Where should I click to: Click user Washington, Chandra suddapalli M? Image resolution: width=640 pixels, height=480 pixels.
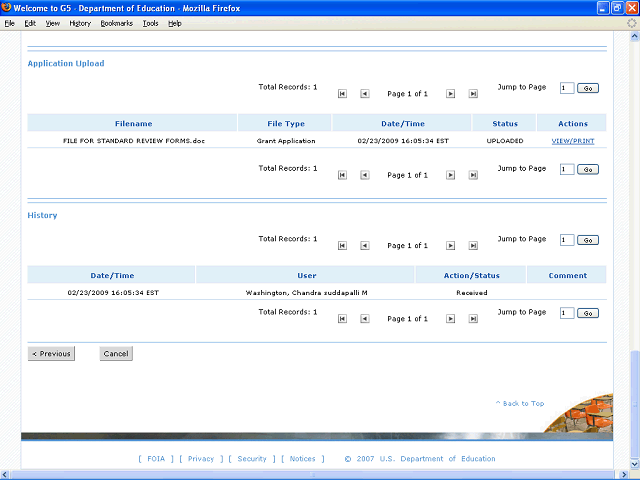(x=306, y=293)
